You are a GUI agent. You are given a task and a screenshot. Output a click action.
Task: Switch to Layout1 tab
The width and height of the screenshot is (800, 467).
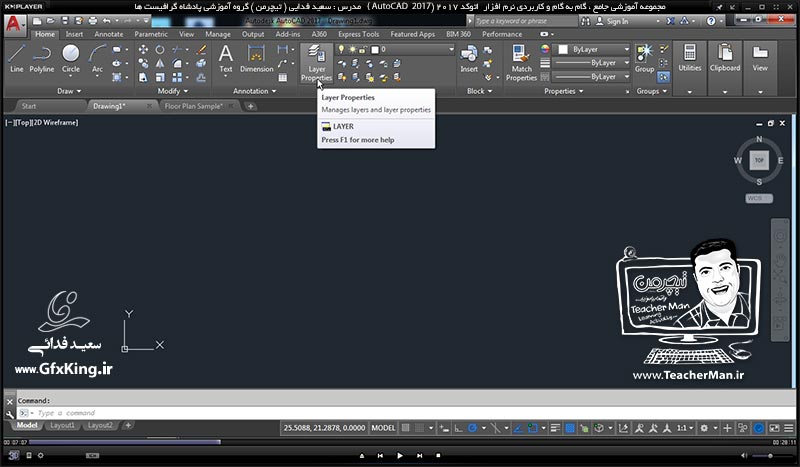62,425
